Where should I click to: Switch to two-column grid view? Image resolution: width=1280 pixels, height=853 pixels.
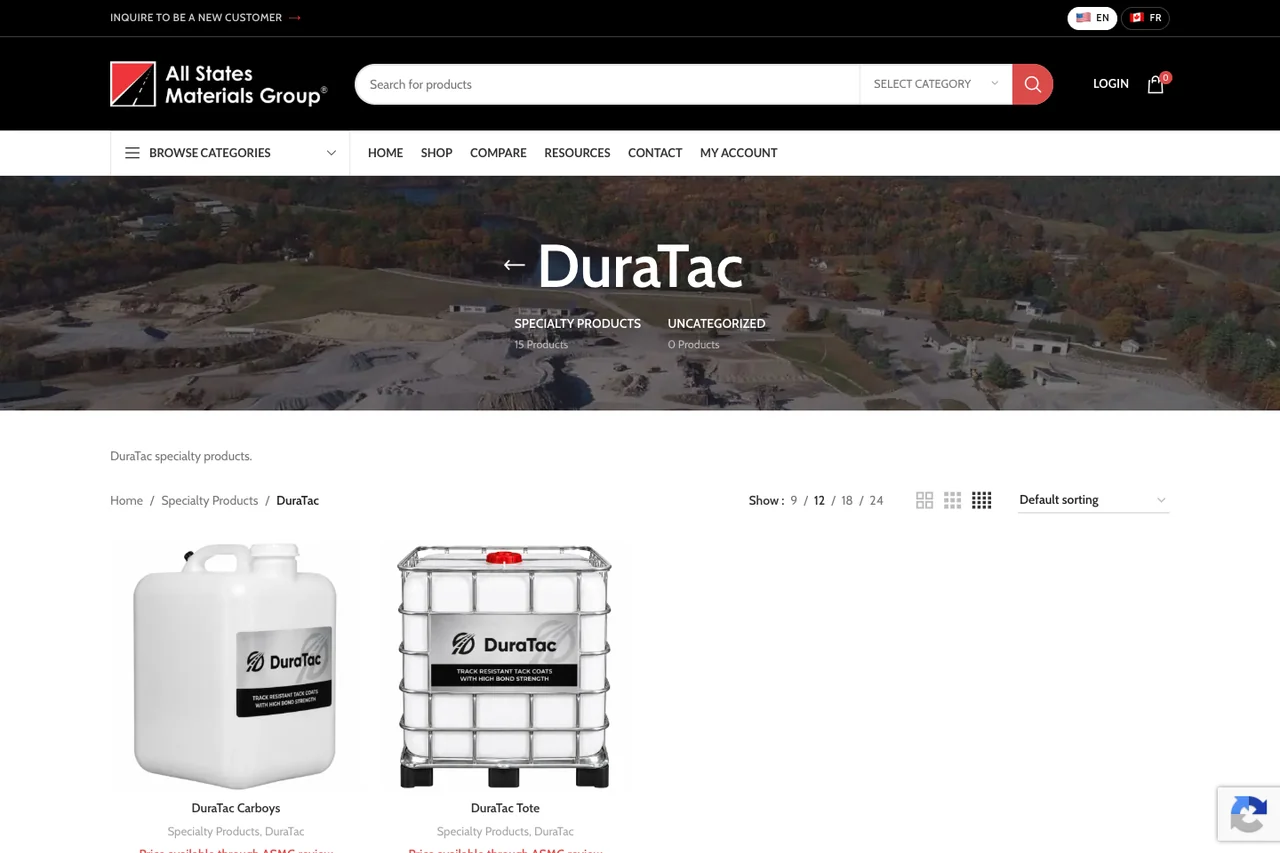924,500
